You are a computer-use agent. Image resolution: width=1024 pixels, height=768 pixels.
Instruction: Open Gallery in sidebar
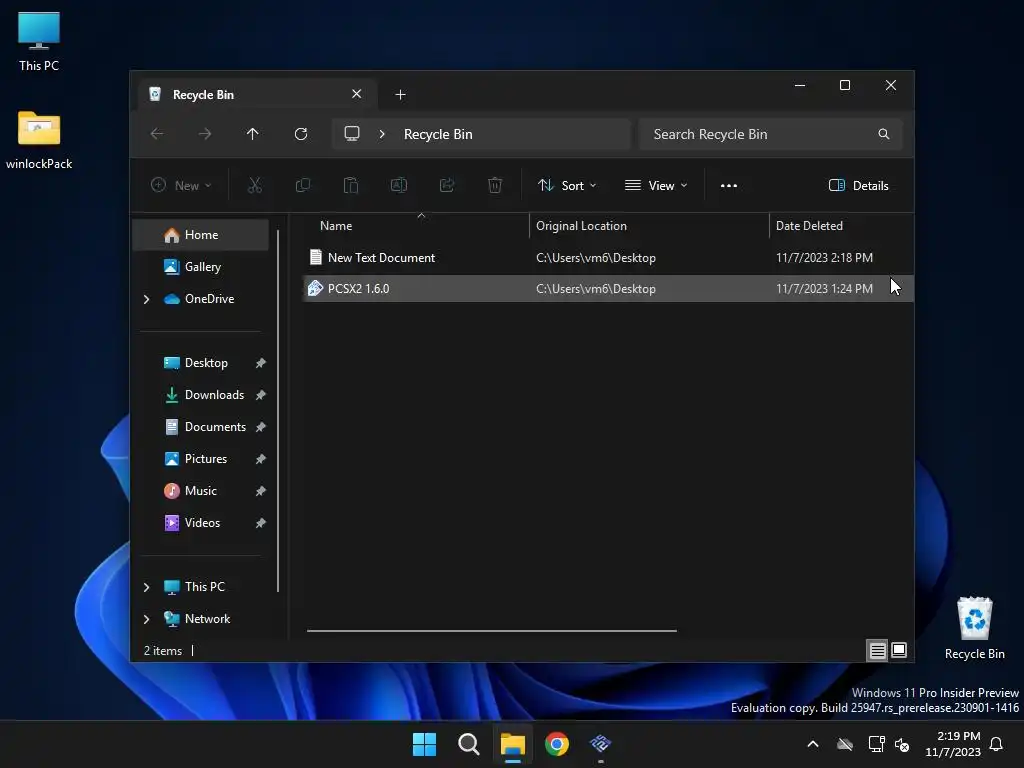coord(202,266)
